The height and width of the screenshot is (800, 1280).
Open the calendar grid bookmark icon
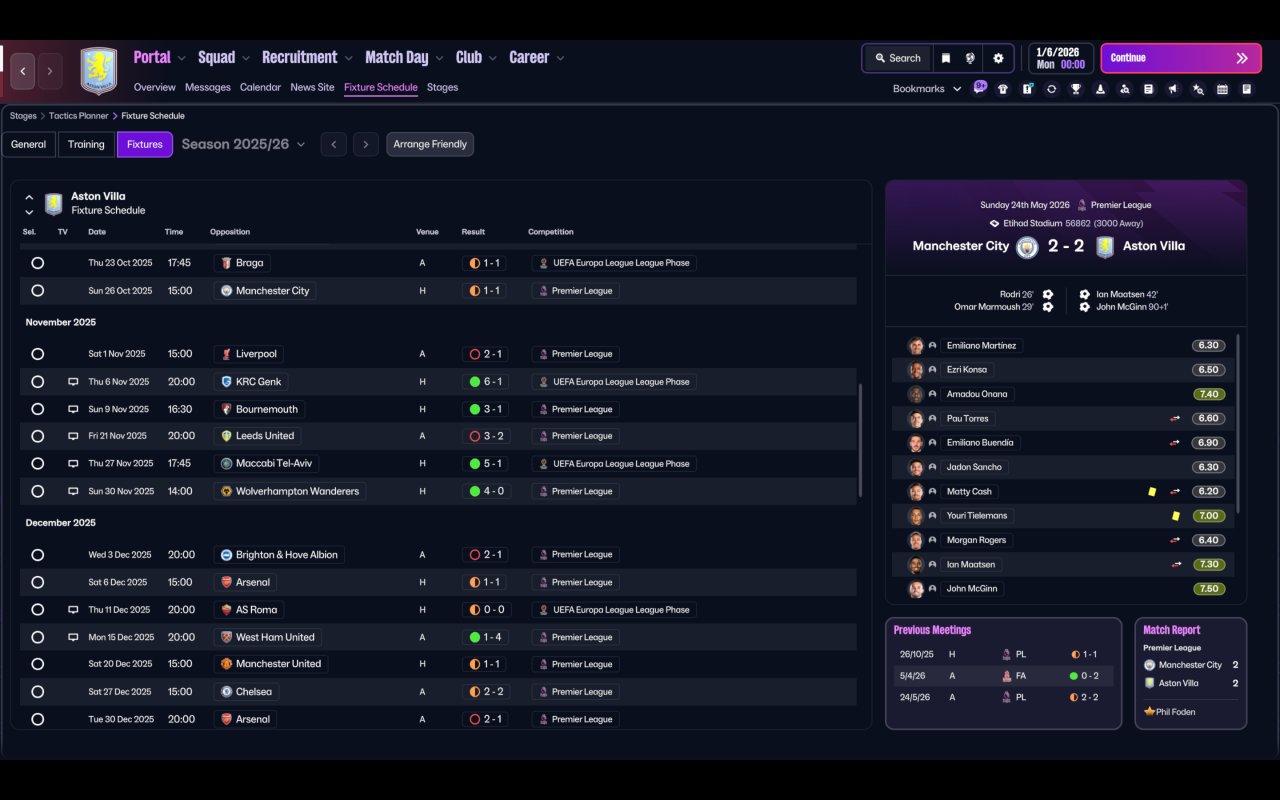tap(1222, 89)
